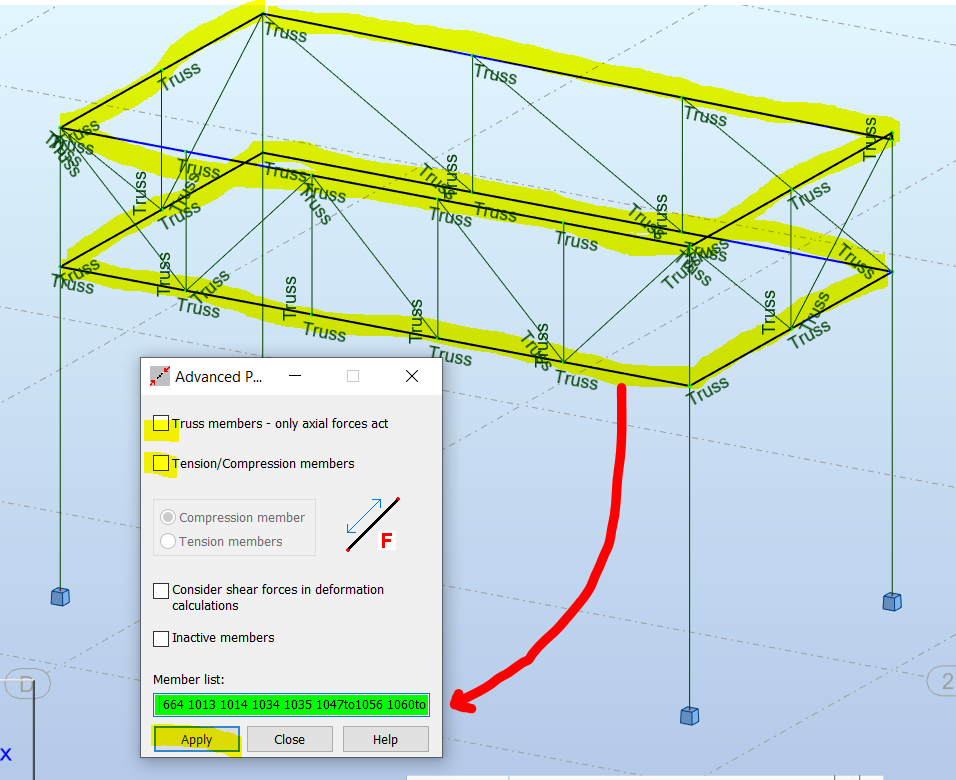The height and width of the screenshot is (780, 956).
Task: Click the circled D grid label
Action: (x=25, y=684)
